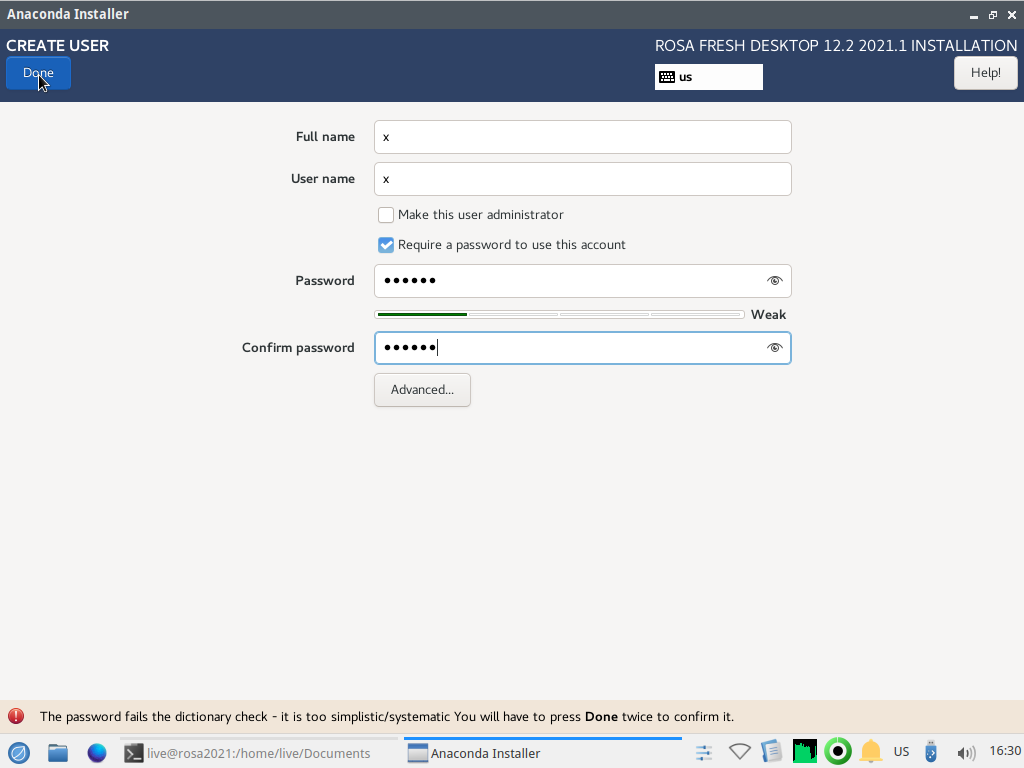Reveal Confirm password text via eye icon
This screenshot has width=1024, height=768.
pos(774,348)
